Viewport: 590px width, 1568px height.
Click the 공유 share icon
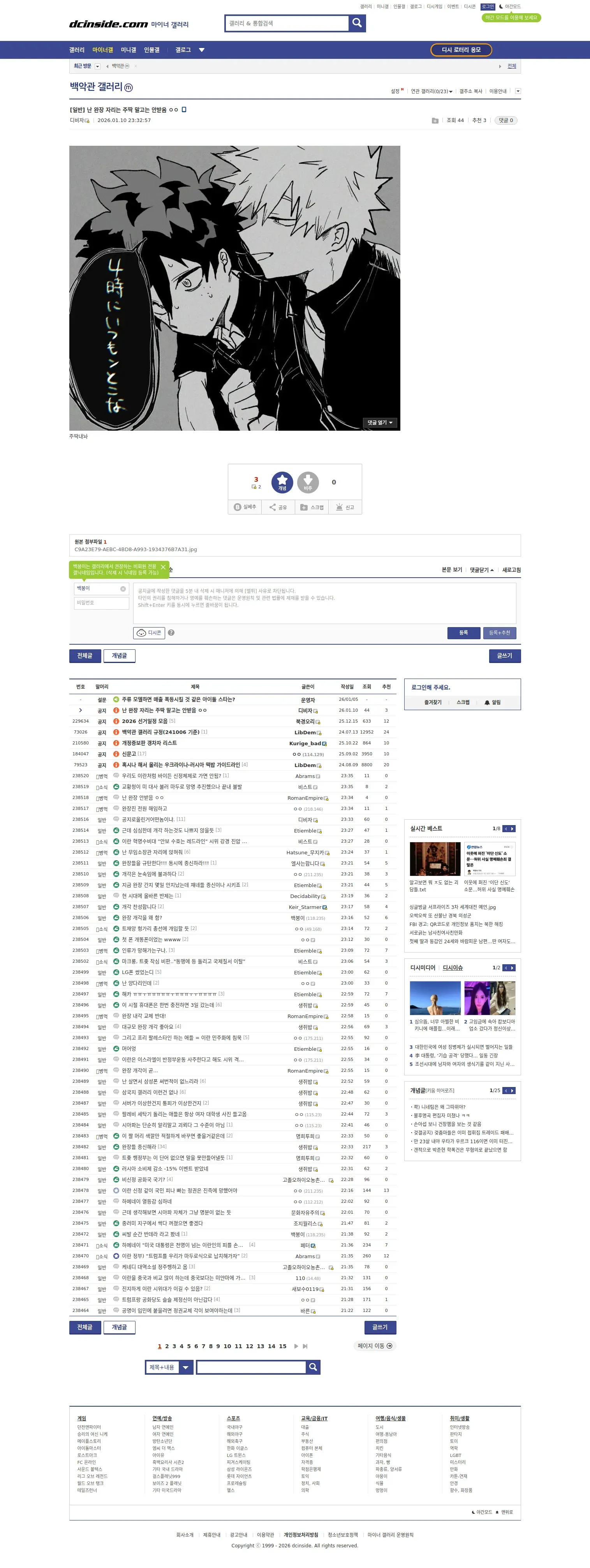pos(278,507)
